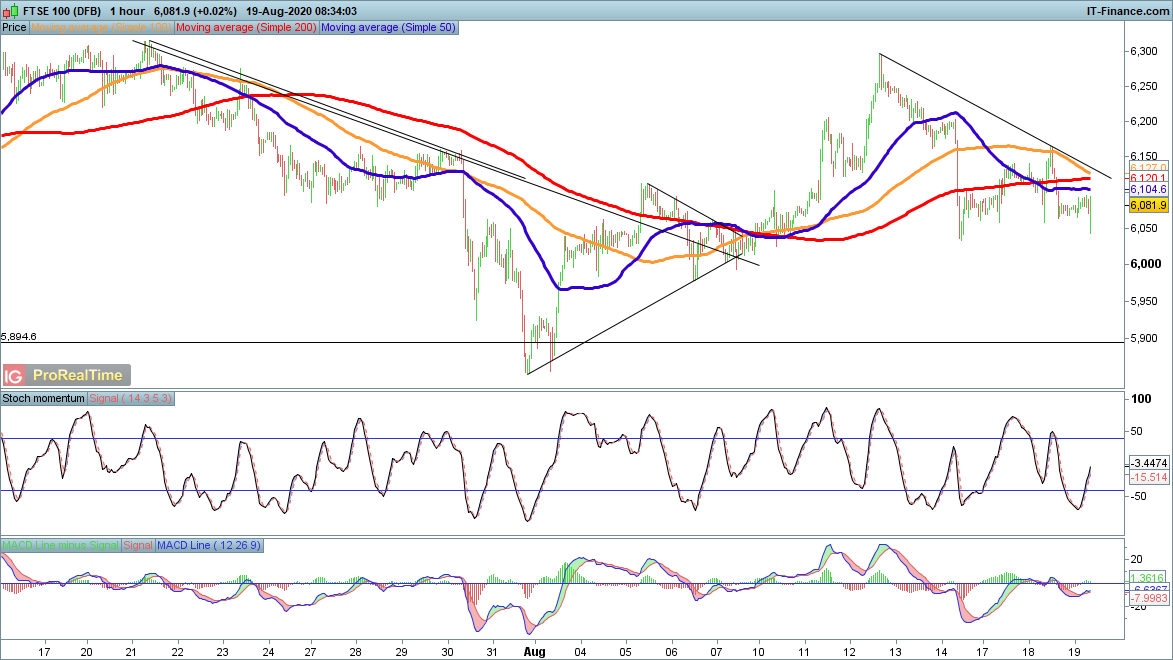The image size is (1173, 660).
Task: Click the MACD Line minus Signal label
Action: pyautogui.click(x=60, y=545)
